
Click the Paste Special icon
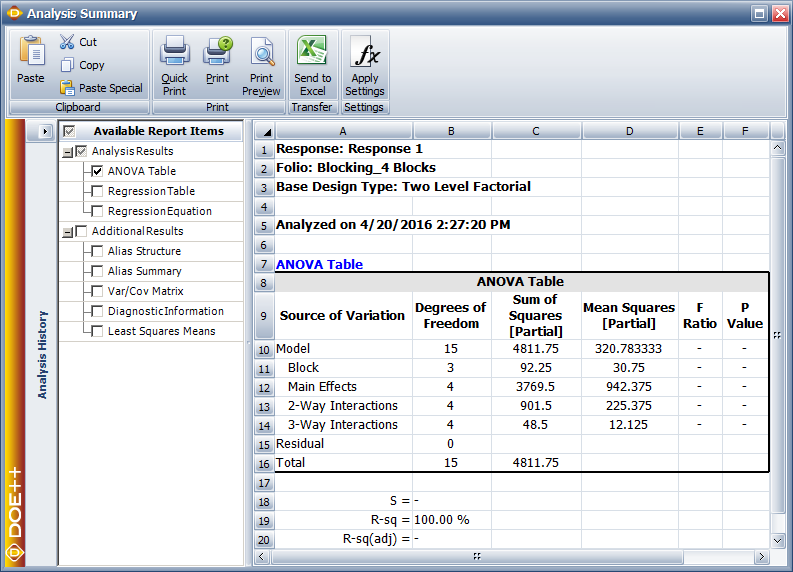[x=67, y=87]
